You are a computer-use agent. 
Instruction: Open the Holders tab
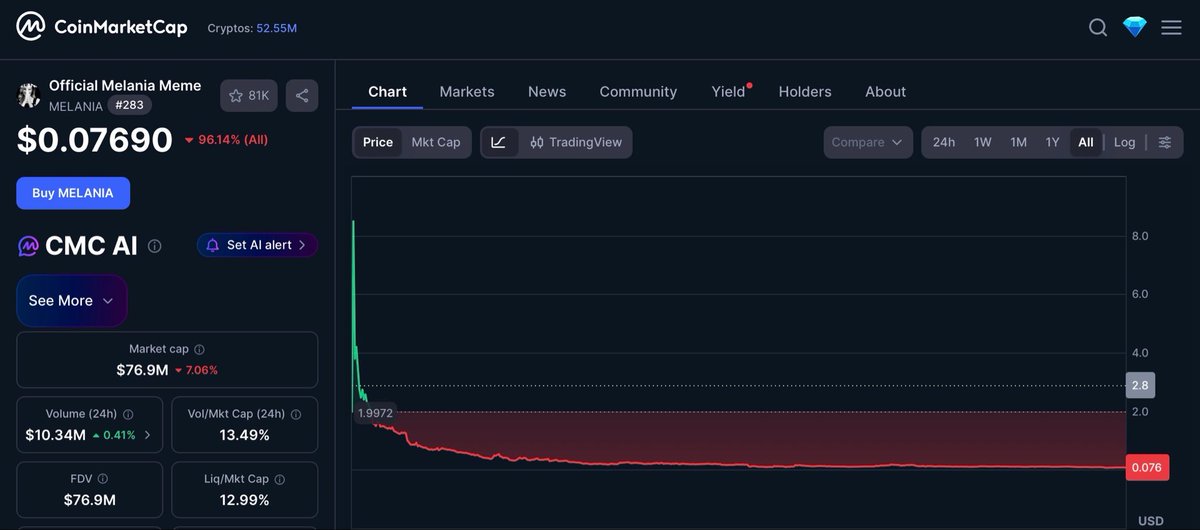[x=805, y=91]
